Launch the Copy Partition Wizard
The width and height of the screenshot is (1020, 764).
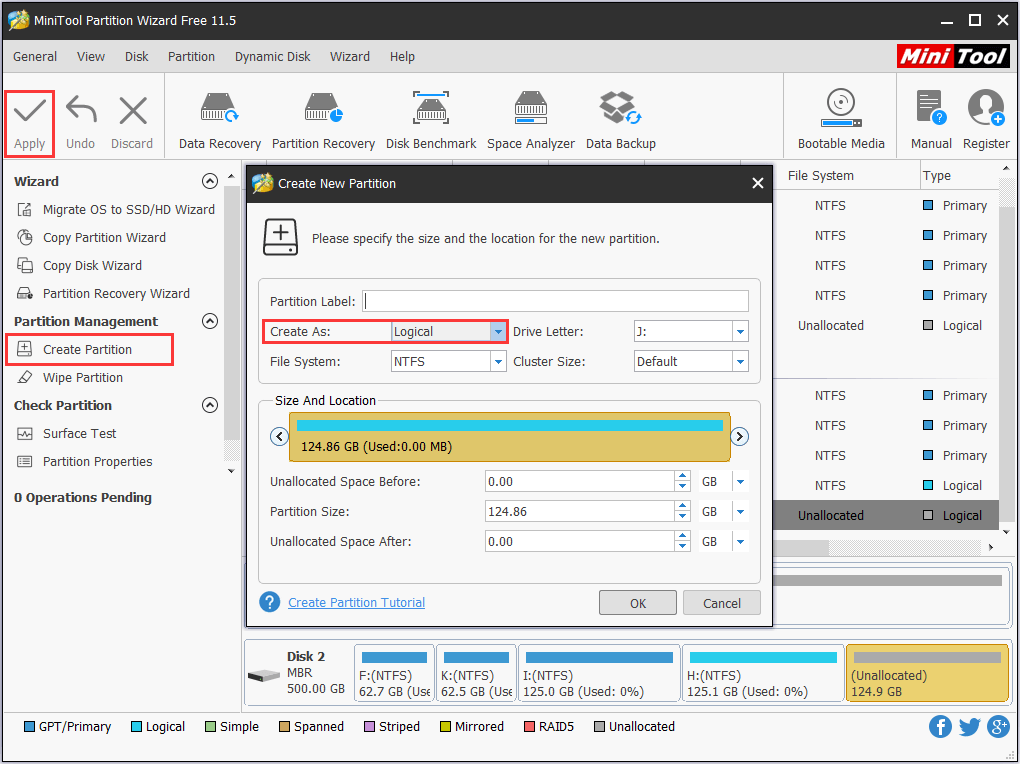click(x=91, y=238)
